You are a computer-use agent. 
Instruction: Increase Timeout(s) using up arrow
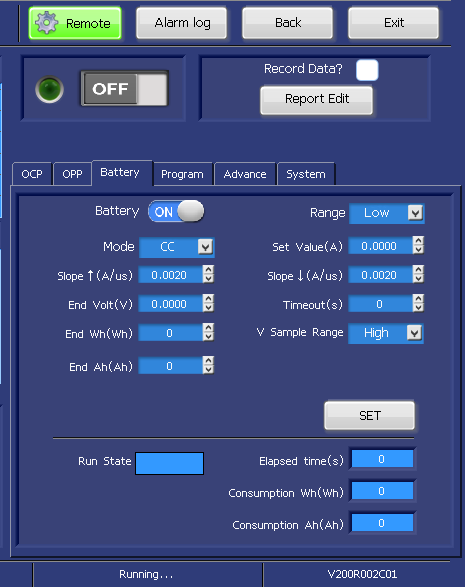[x=418, y=299]
